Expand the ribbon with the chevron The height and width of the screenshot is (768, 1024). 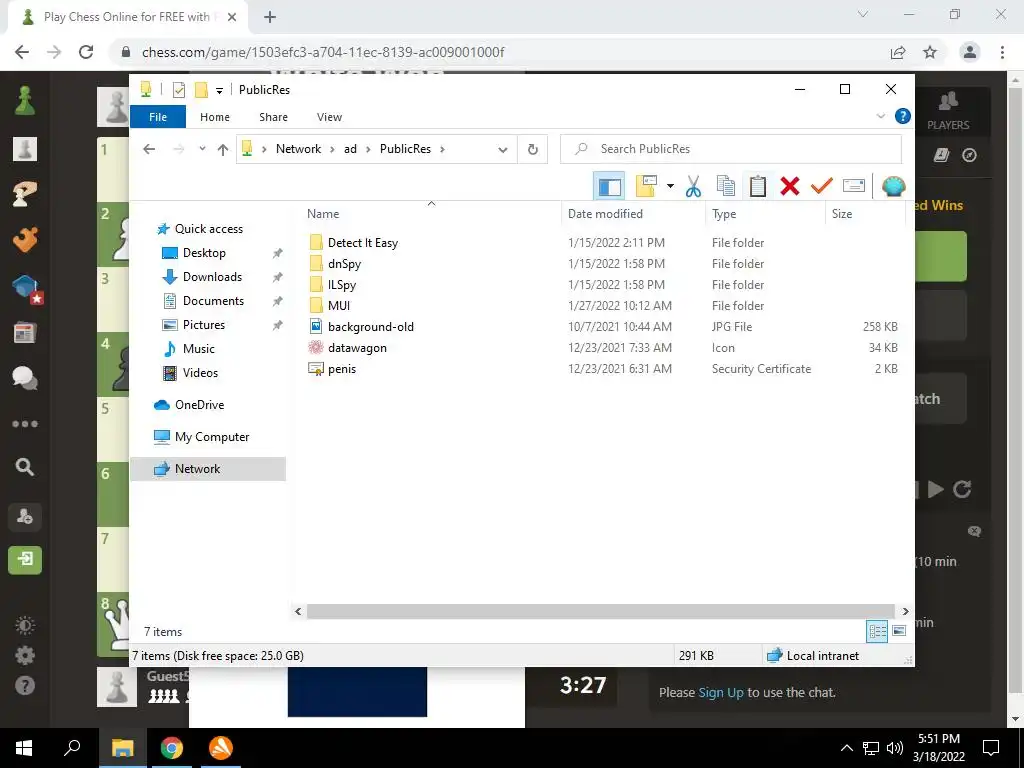(x=880, y=116)
